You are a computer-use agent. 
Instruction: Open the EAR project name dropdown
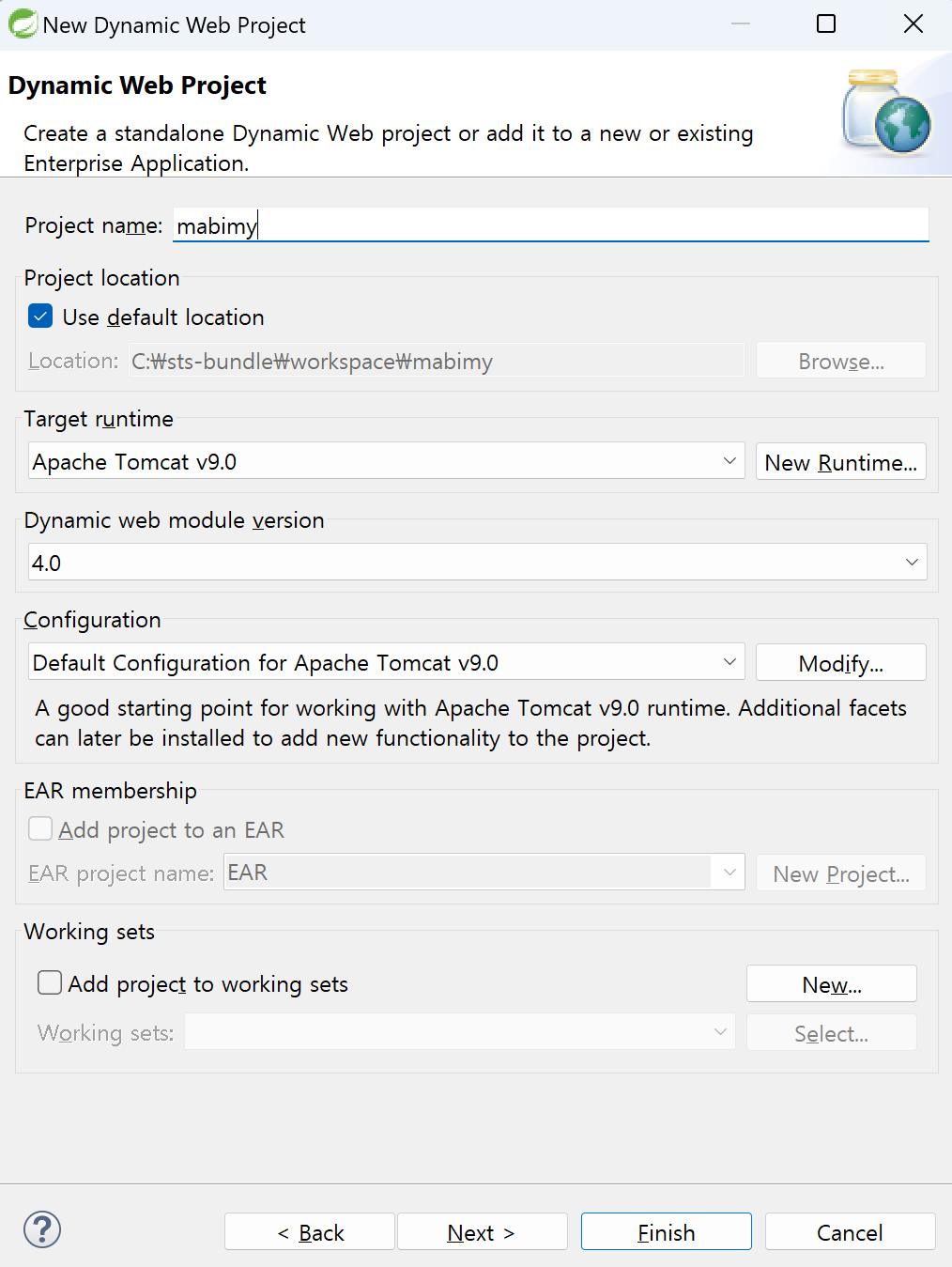pos(484,873)
